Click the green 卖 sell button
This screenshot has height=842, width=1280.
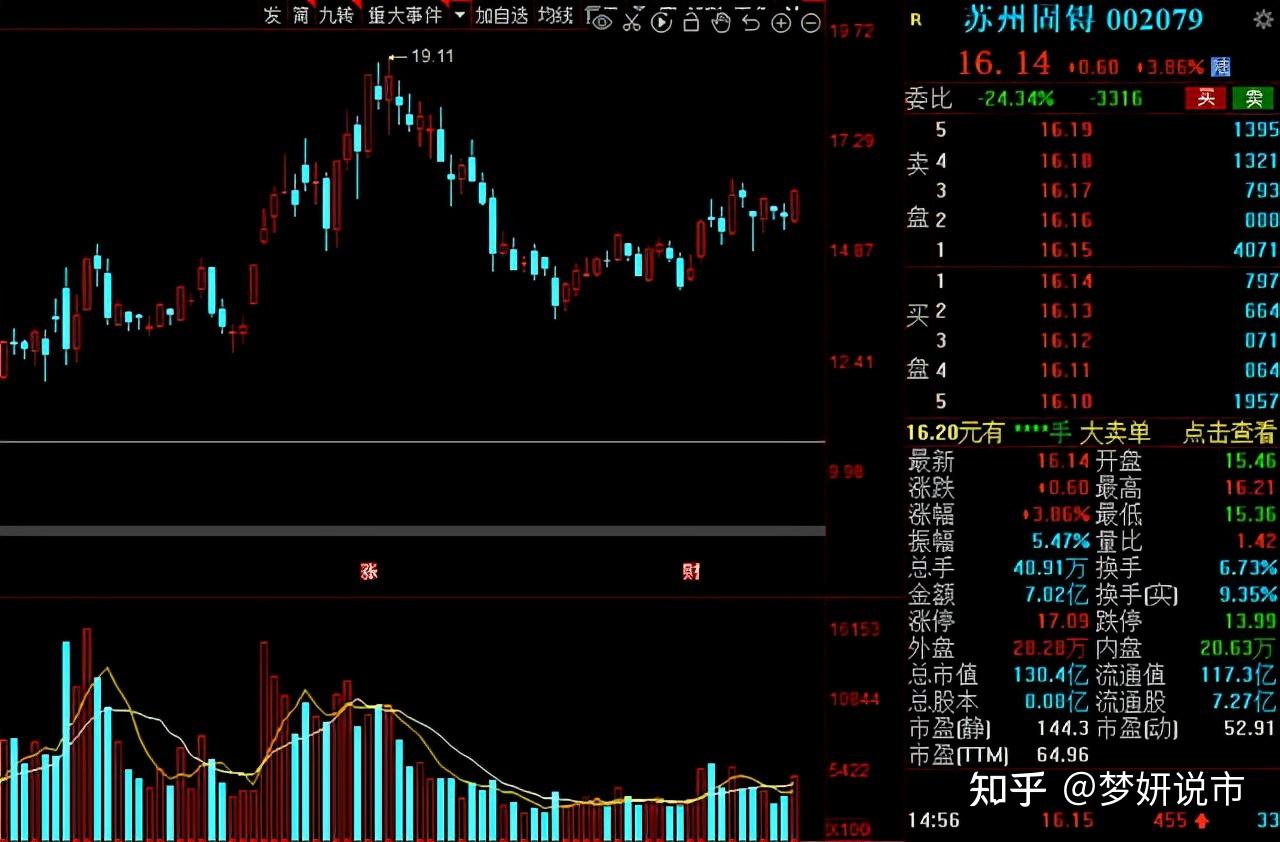tap(1253, 98)
